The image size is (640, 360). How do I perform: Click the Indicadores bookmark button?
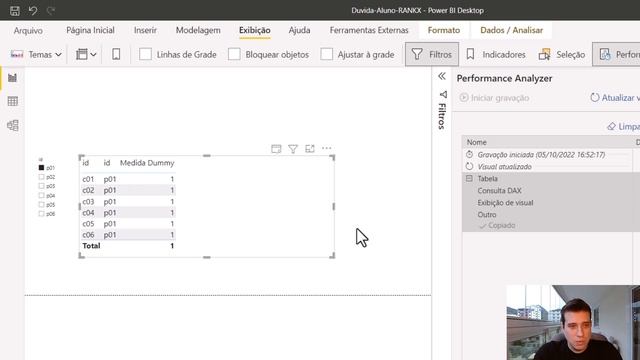(496, 54)
